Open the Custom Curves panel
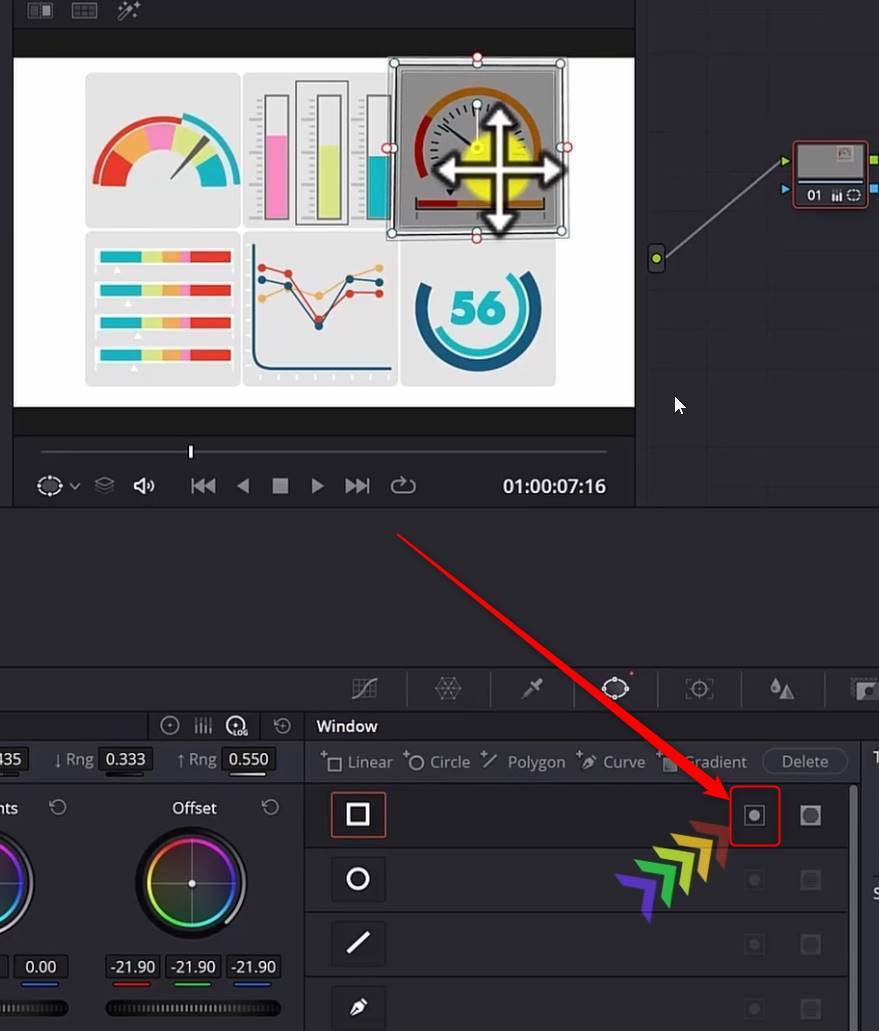Viewport: 879px width, 1031px height. click(x=364, y=688)
